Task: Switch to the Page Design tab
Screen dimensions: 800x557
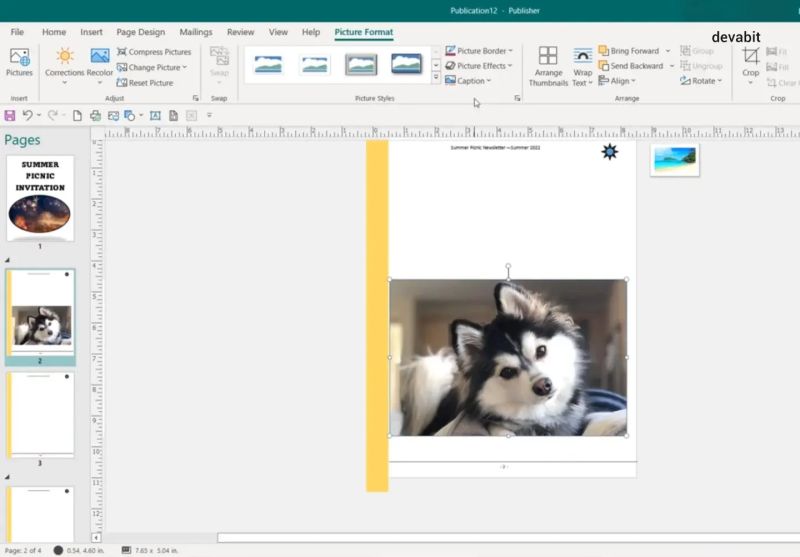Action: pos(141,32)
